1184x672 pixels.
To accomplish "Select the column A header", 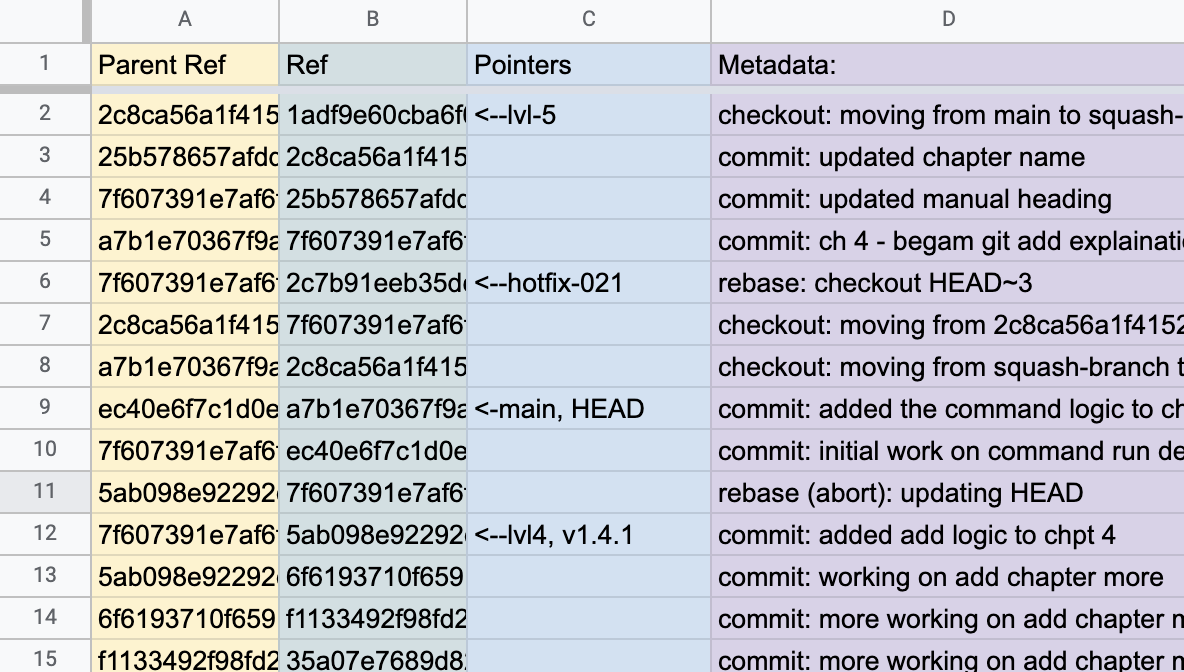I will 185,19.
